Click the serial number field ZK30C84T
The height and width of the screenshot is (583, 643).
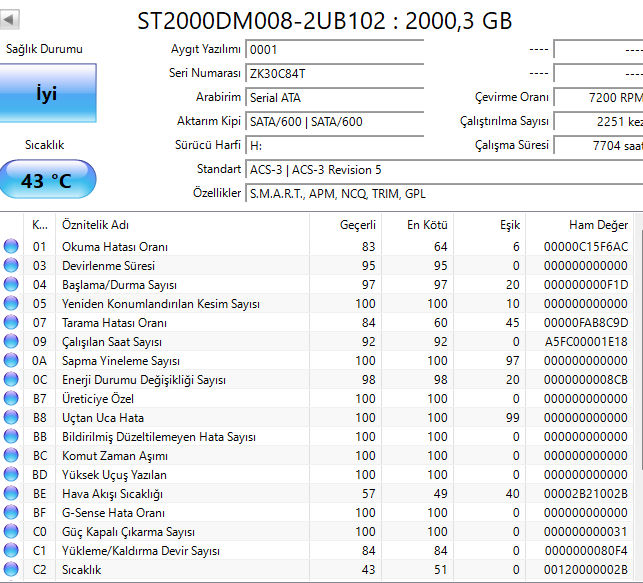tap(335, 74)
